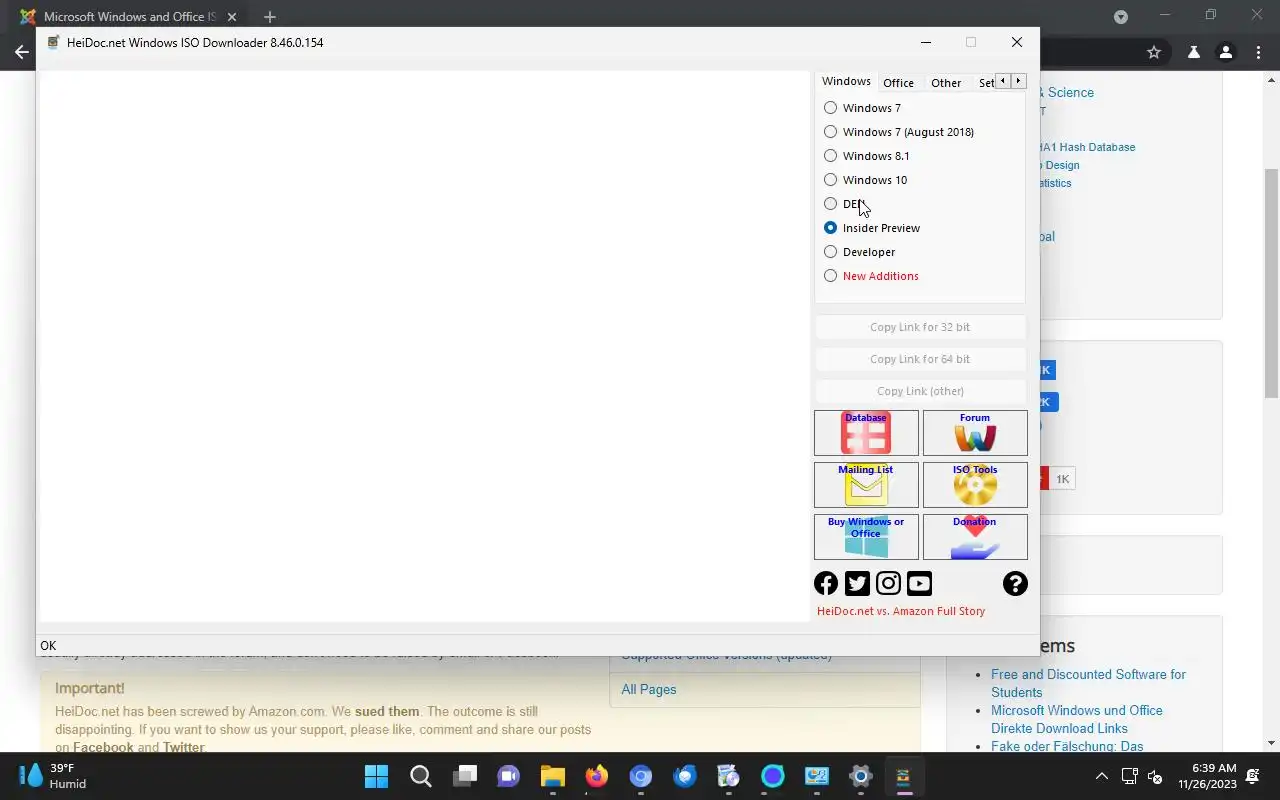Click the sued them link on webpage
1280x800 pixels.
point(387,711)
